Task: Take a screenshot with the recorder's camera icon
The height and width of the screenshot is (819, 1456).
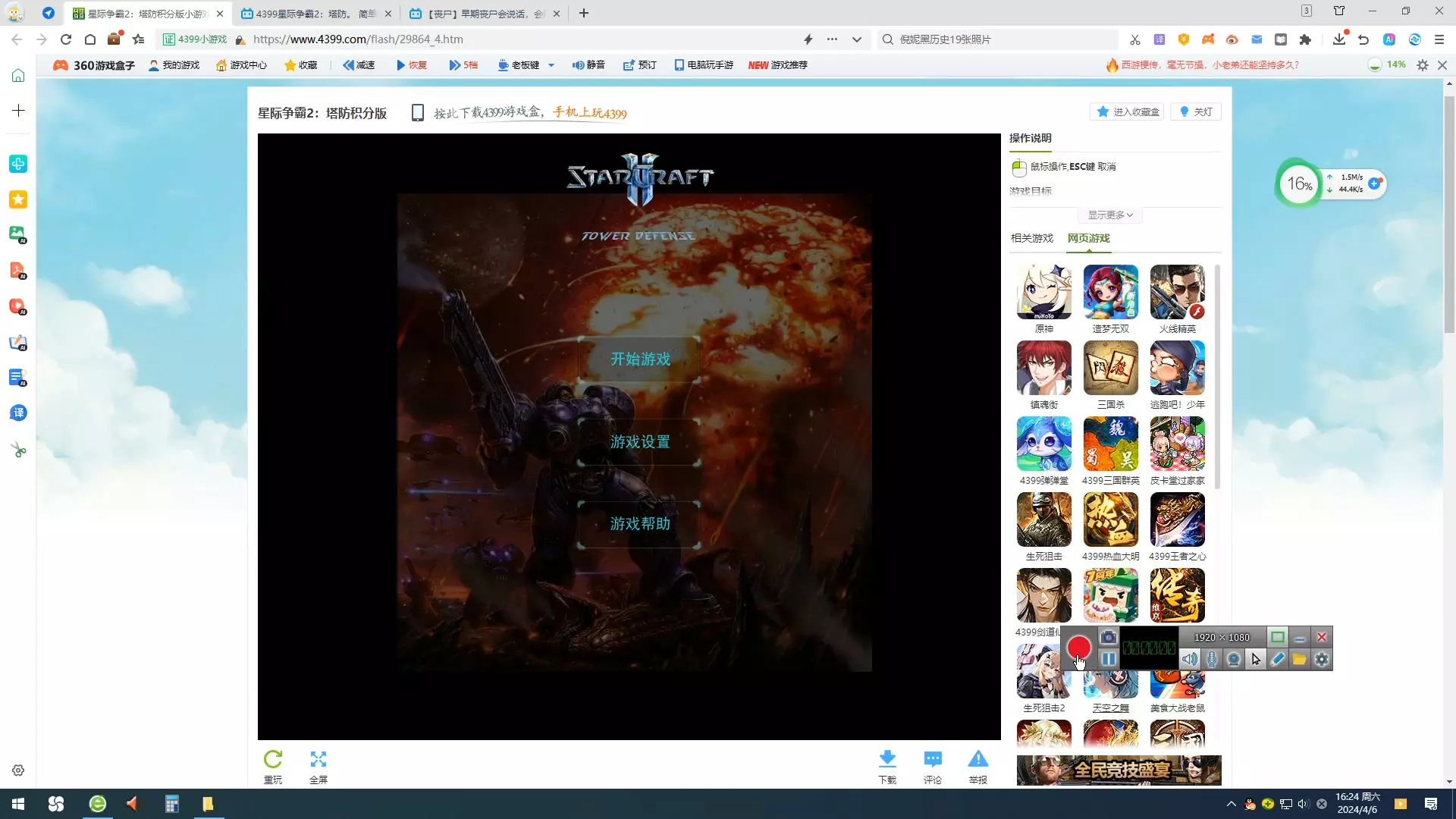Action: (x=1108, y=637)
